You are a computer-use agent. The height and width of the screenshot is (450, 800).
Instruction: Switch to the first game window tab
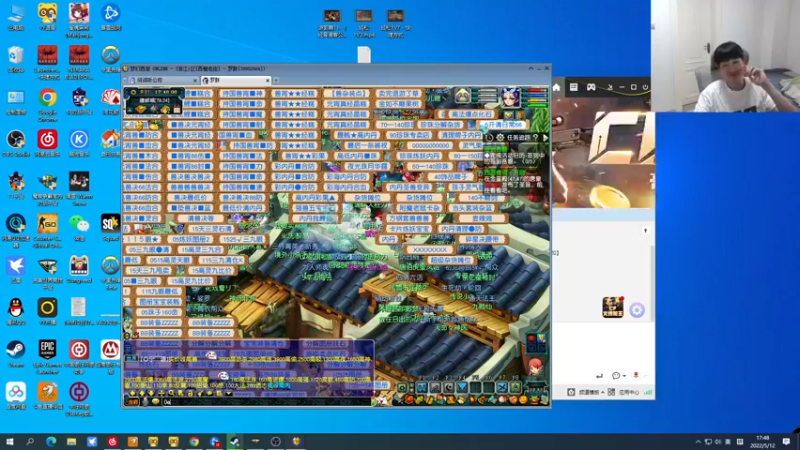point(162,80)
